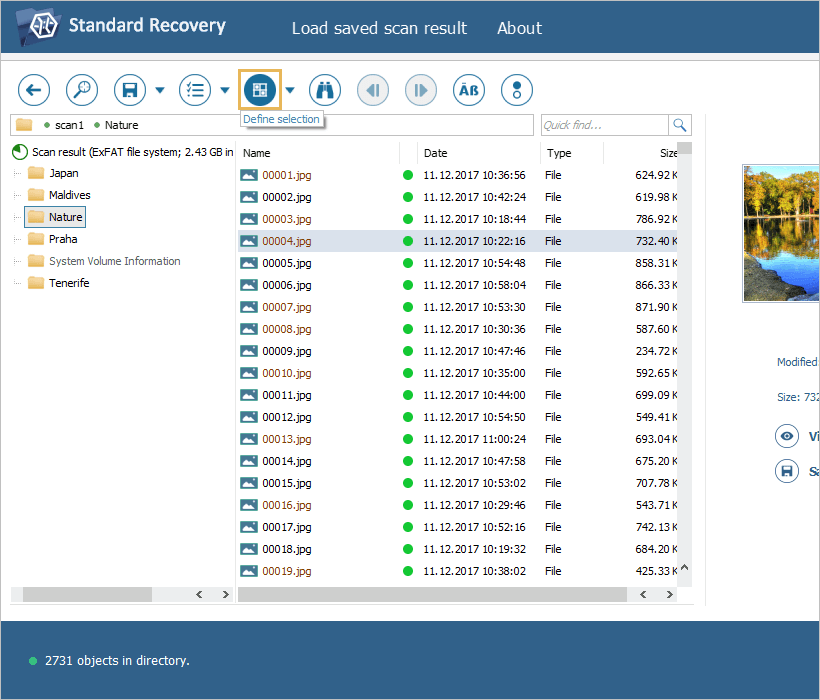Screen dimensions: 820x700
Task: Select file 00002.jpg
Action: point(287,197)
